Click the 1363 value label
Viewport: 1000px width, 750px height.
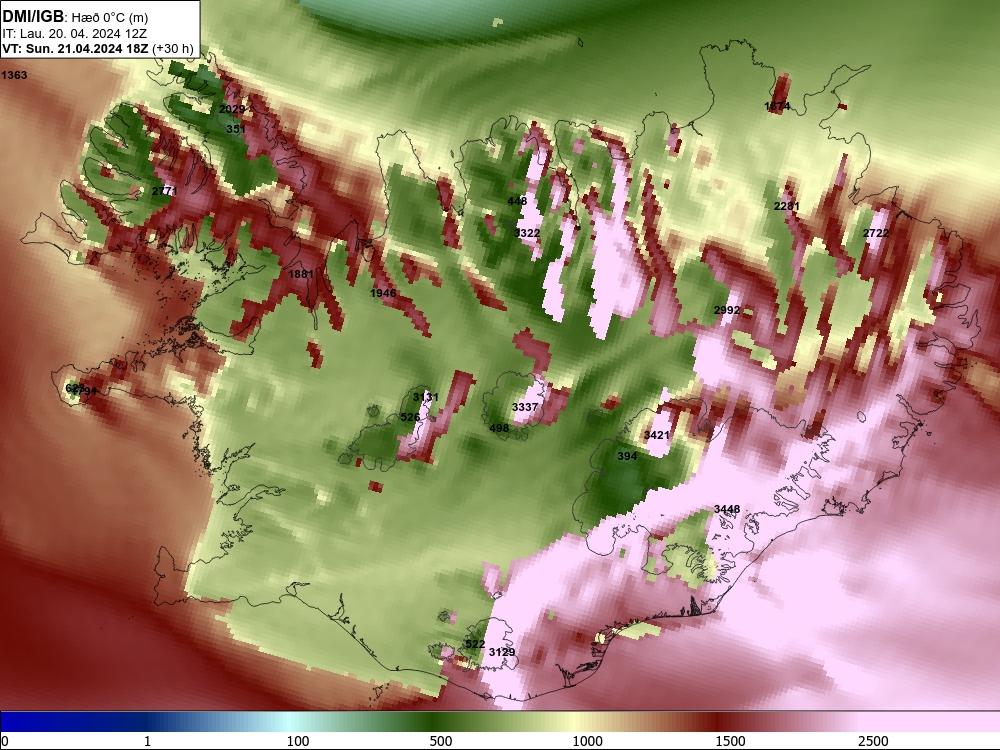(x=14, y=75)
